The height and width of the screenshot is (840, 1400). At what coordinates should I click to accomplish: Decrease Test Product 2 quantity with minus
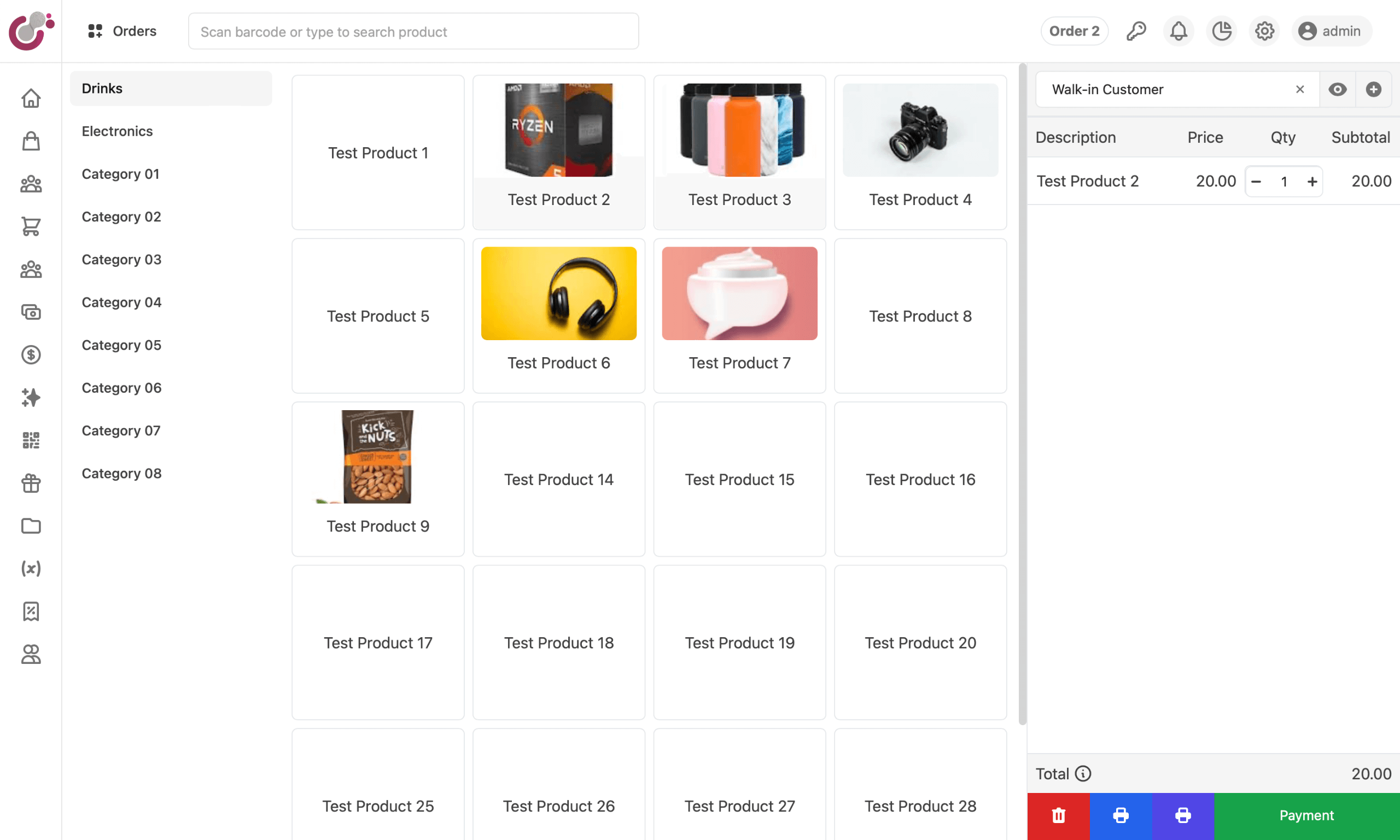(1256, 182)
